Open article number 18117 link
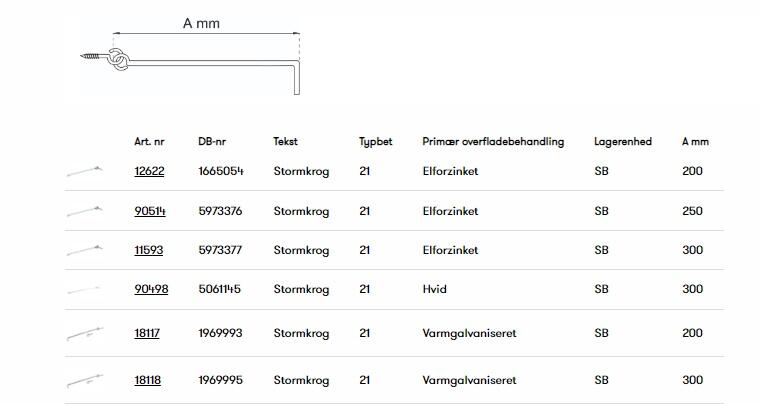The height and width of the screenshot is (404, 761). coord(147,333)
